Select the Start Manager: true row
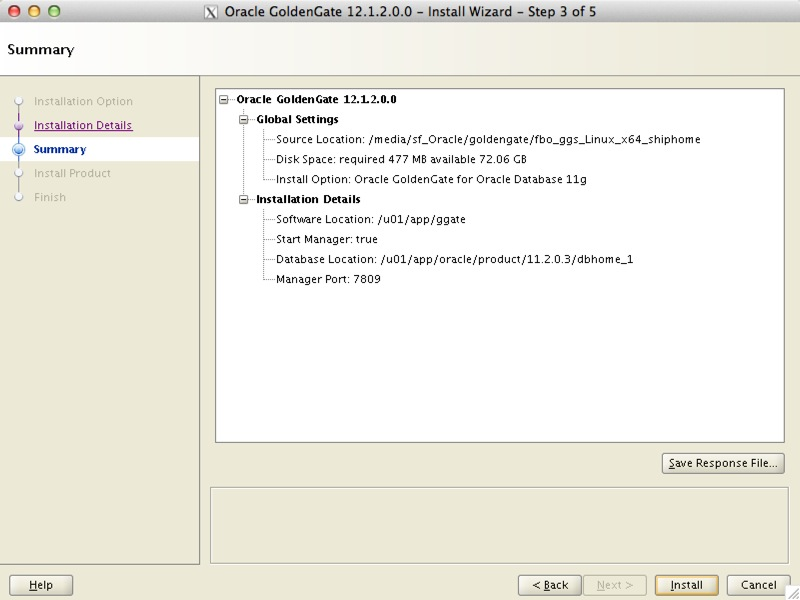Screen dimensions: 800x600 (x=327, y=239)
